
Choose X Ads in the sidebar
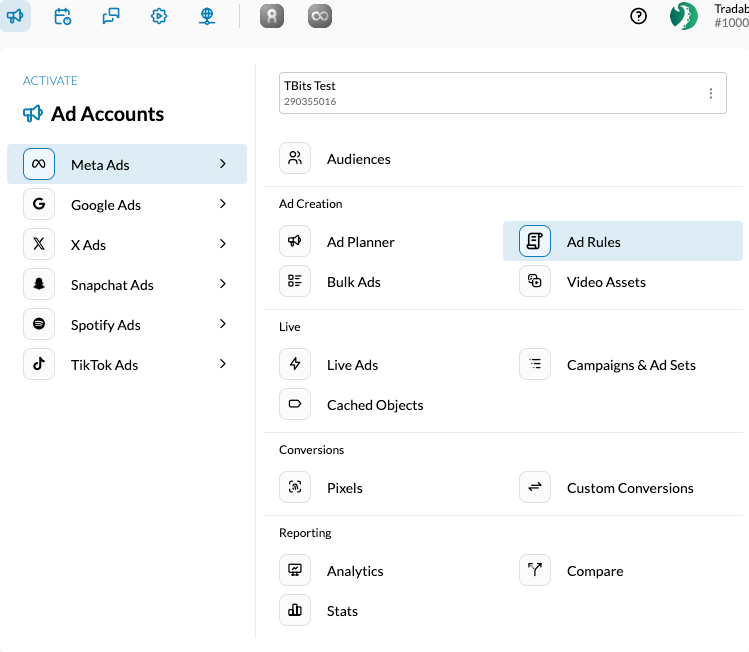click(88, 245)
